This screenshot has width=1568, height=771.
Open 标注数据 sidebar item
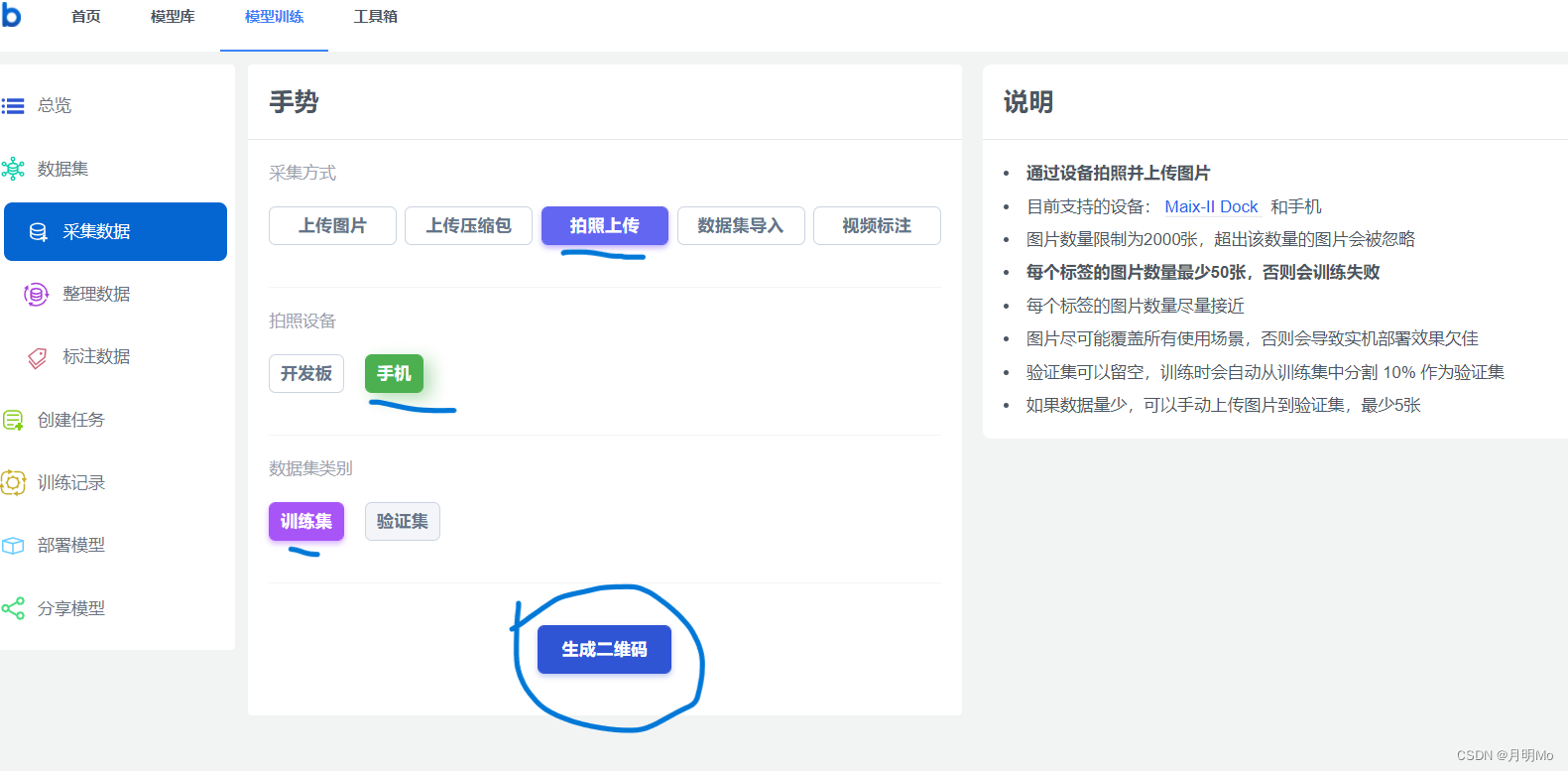[96, 356]
